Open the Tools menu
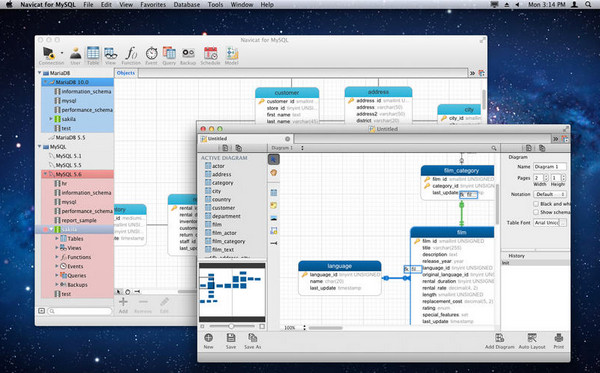Viewport: 600px width, 373px height. click(215, 5)
